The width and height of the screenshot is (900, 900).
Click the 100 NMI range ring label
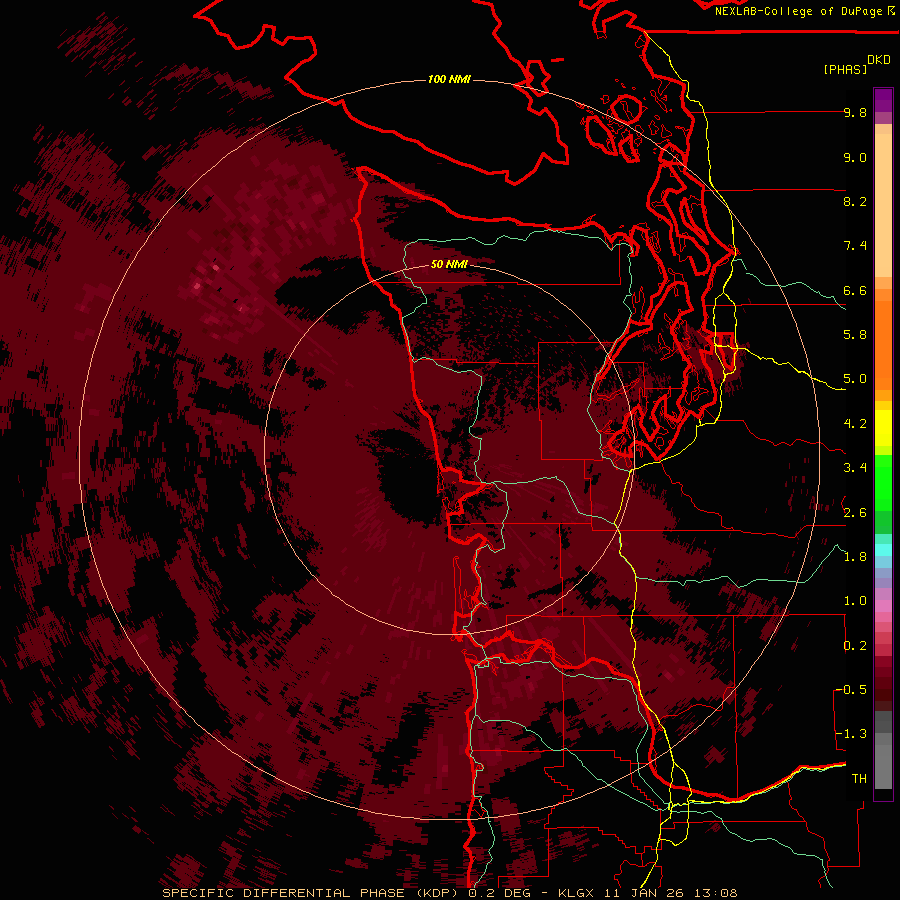click(x=449, y=79)
